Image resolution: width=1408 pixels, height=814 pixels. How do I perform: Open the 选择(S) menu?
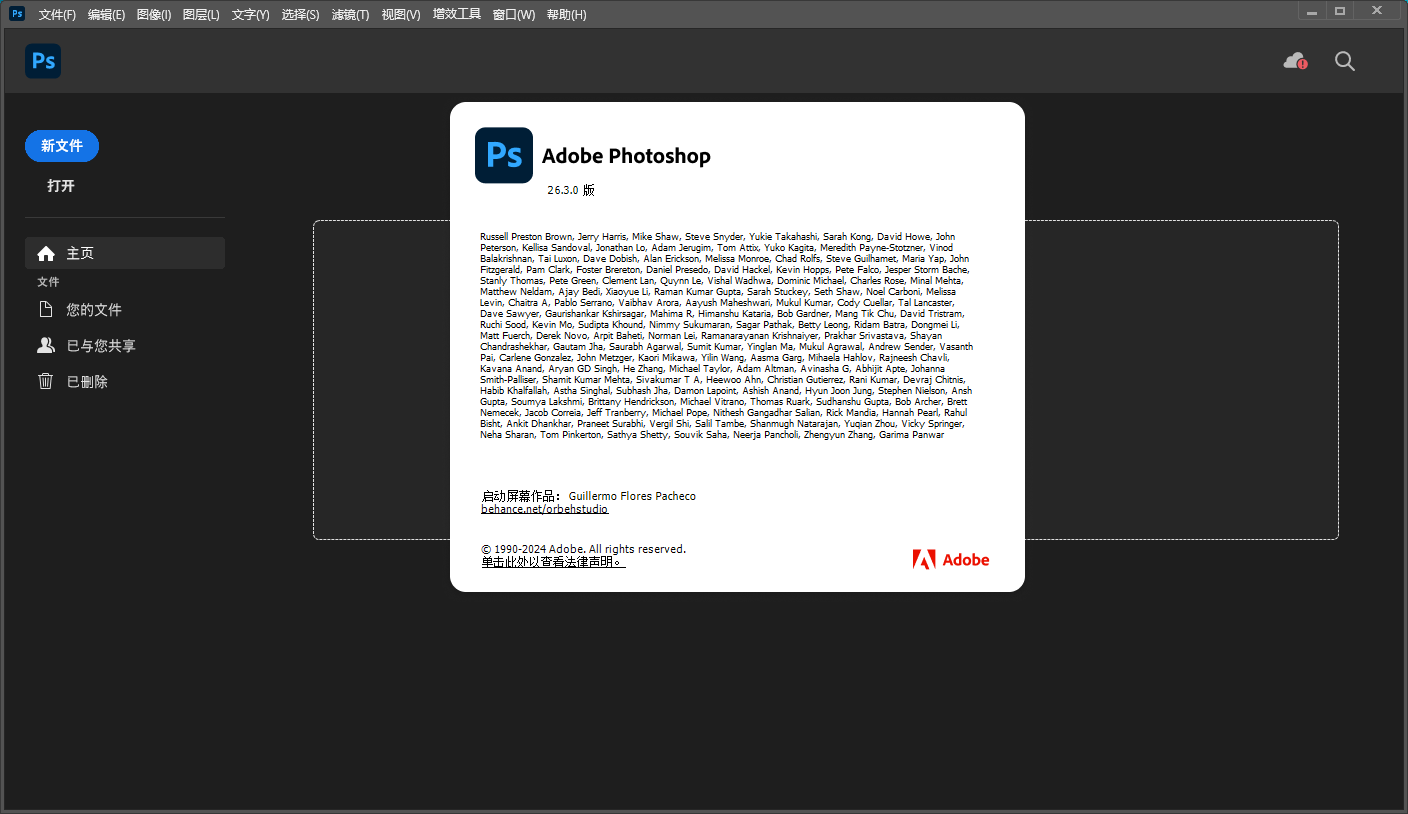(300, 15)
